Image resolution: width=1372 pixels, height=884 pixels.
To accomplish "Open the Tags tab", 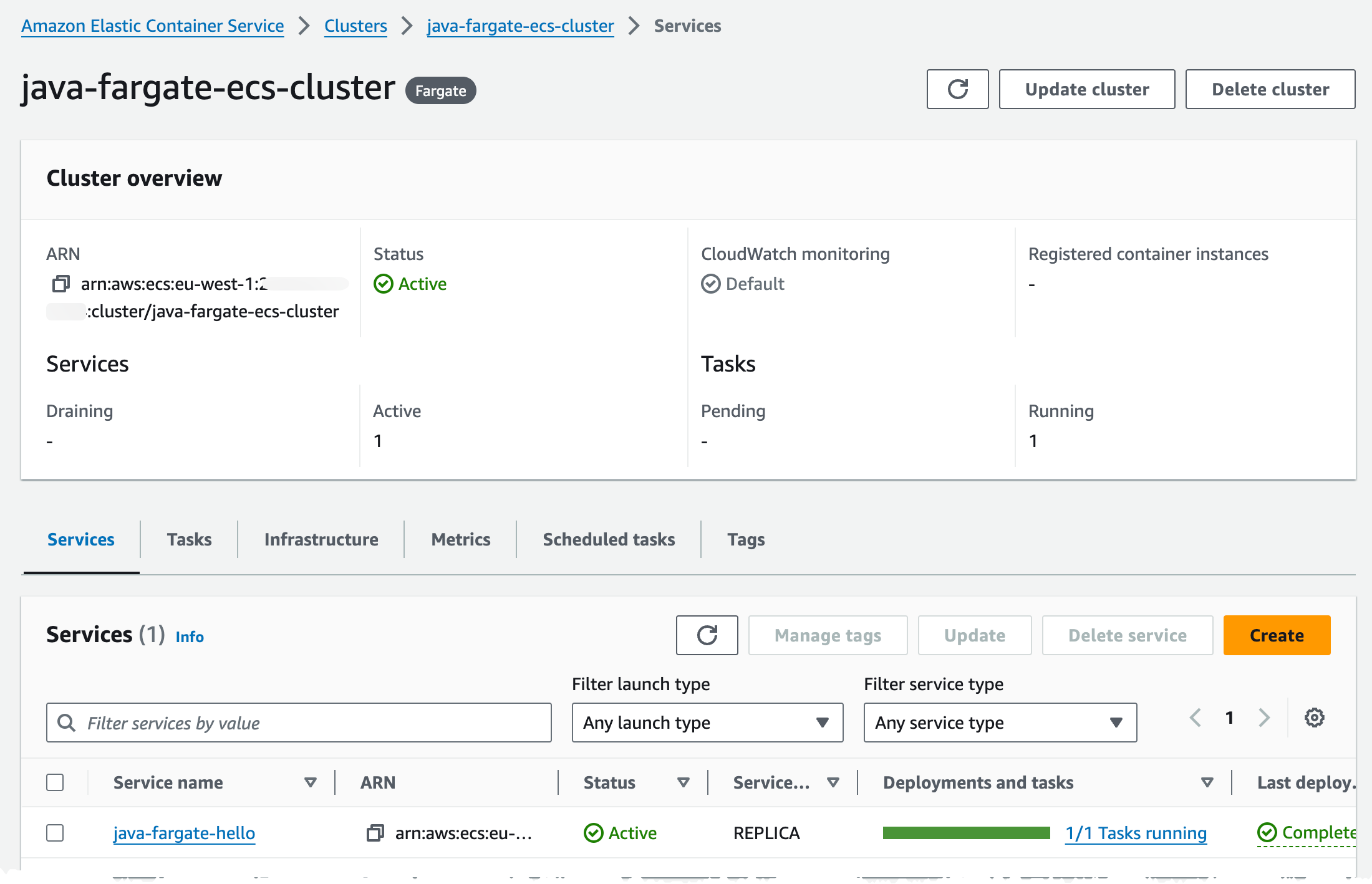I will 746,539.
